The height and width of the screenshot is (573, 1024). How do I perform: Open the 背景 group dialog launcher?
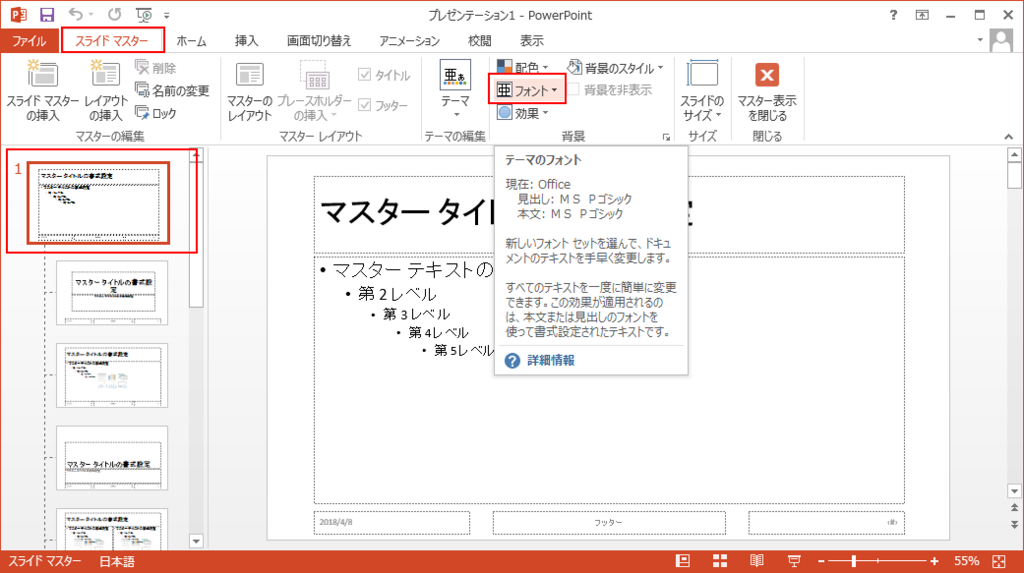(x=666, y=137)
